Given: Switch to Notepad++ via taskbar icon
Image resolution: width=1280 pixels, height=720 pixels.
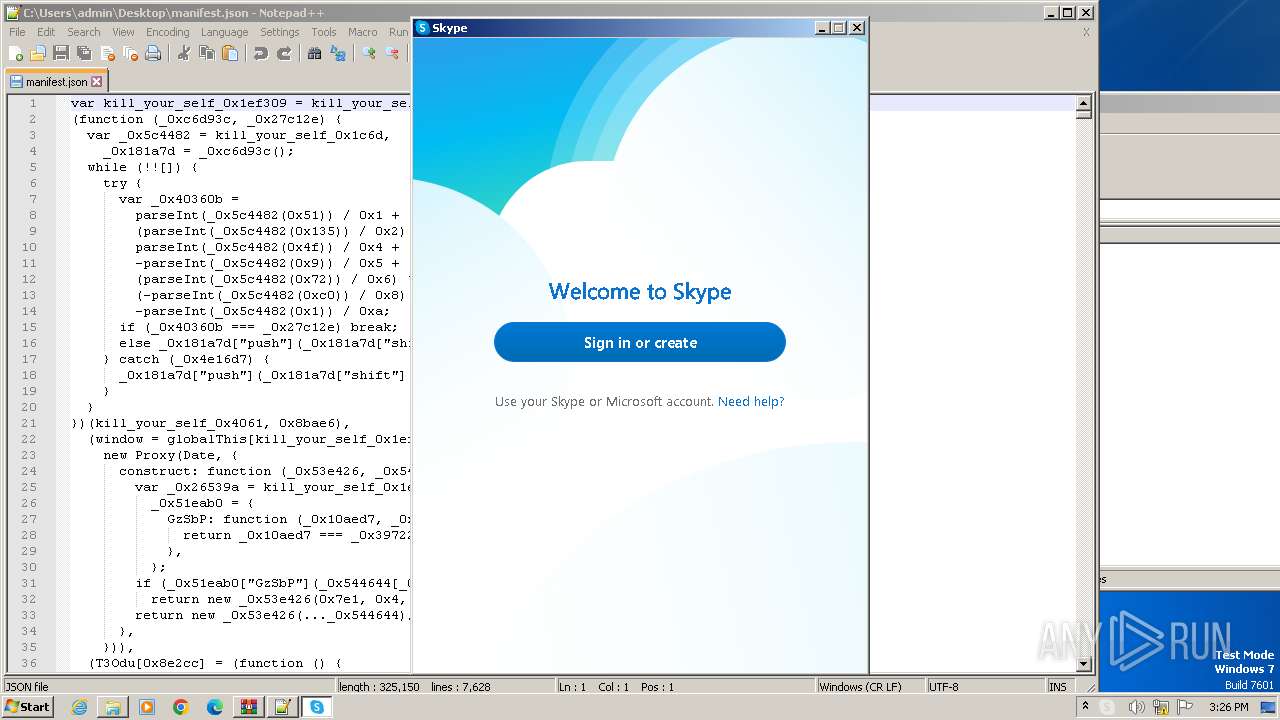Looking at the screenshot, I should point(282,707).
